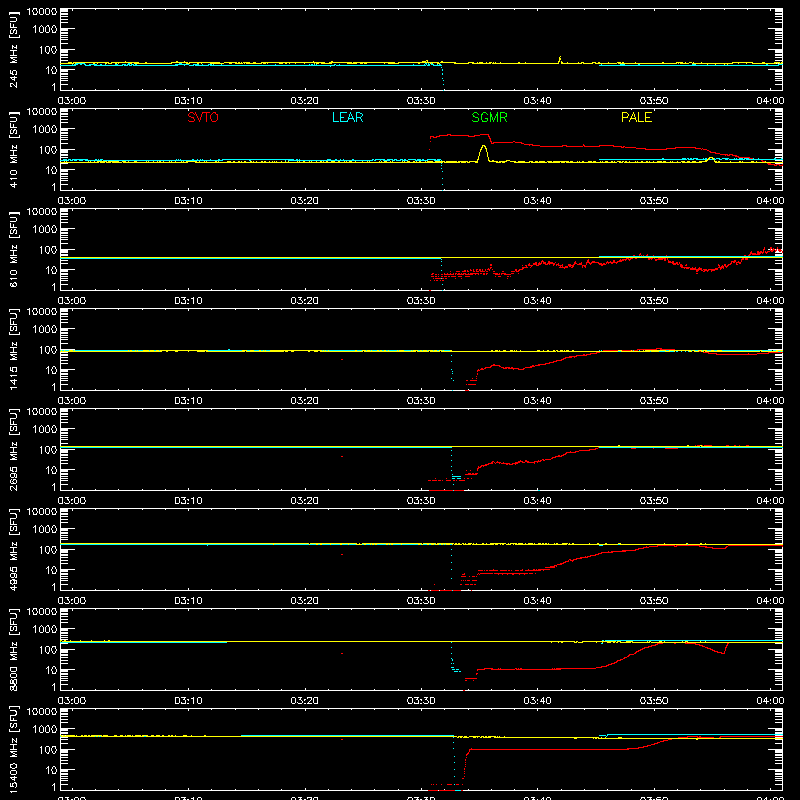Select the 1415 MHz [SFU] axis label
Screen dimensions: 800x800
(13, 349)
